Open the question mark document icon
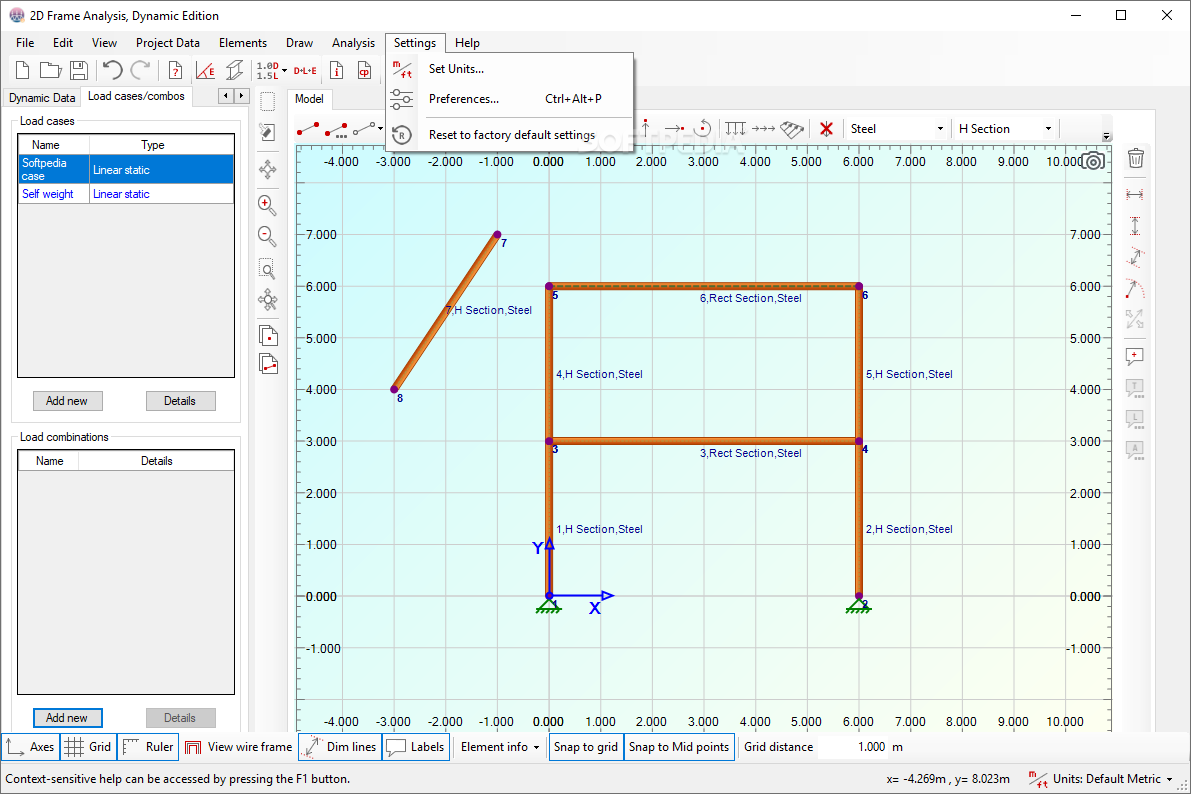 pos(175,71)
